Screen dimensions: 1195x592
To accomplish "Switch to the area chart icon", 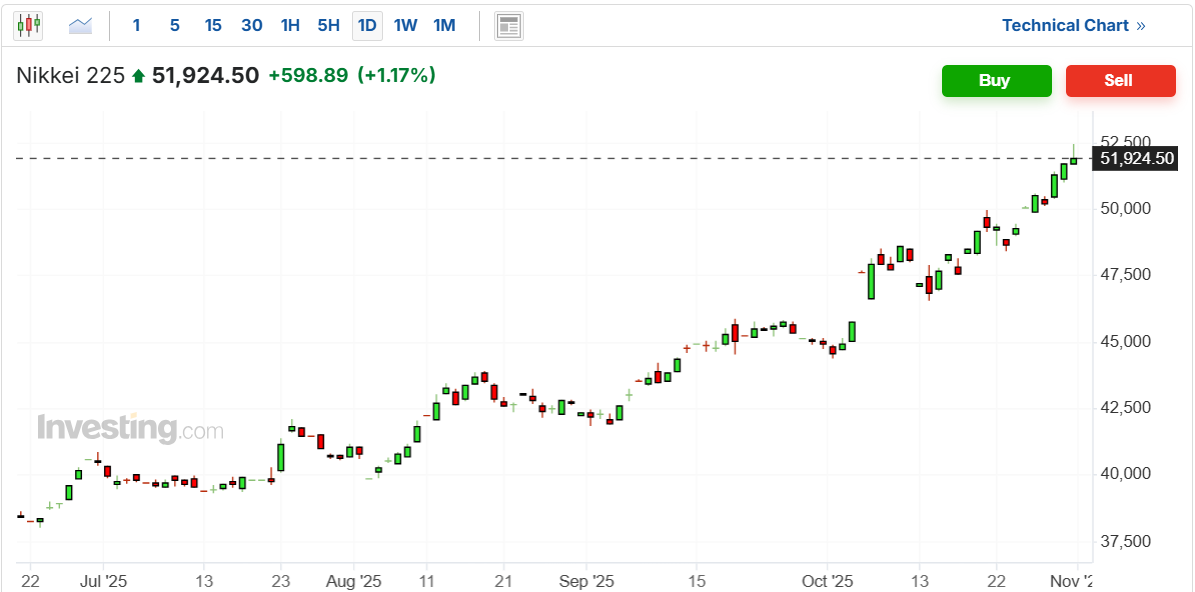I will click(80, 26).
